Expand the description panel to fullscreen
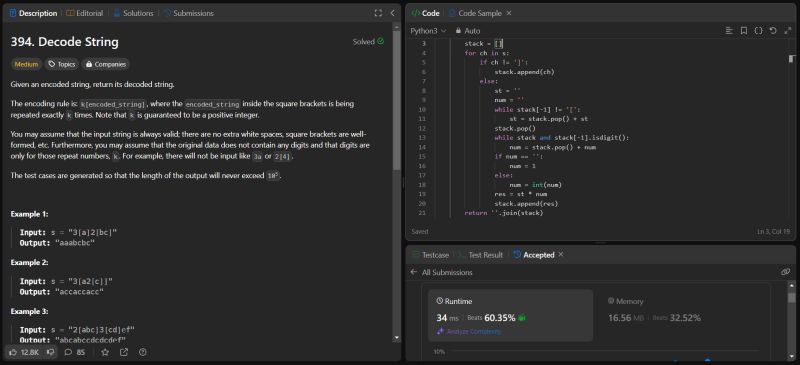Screen dimensions: 800x365 [378, 13]
